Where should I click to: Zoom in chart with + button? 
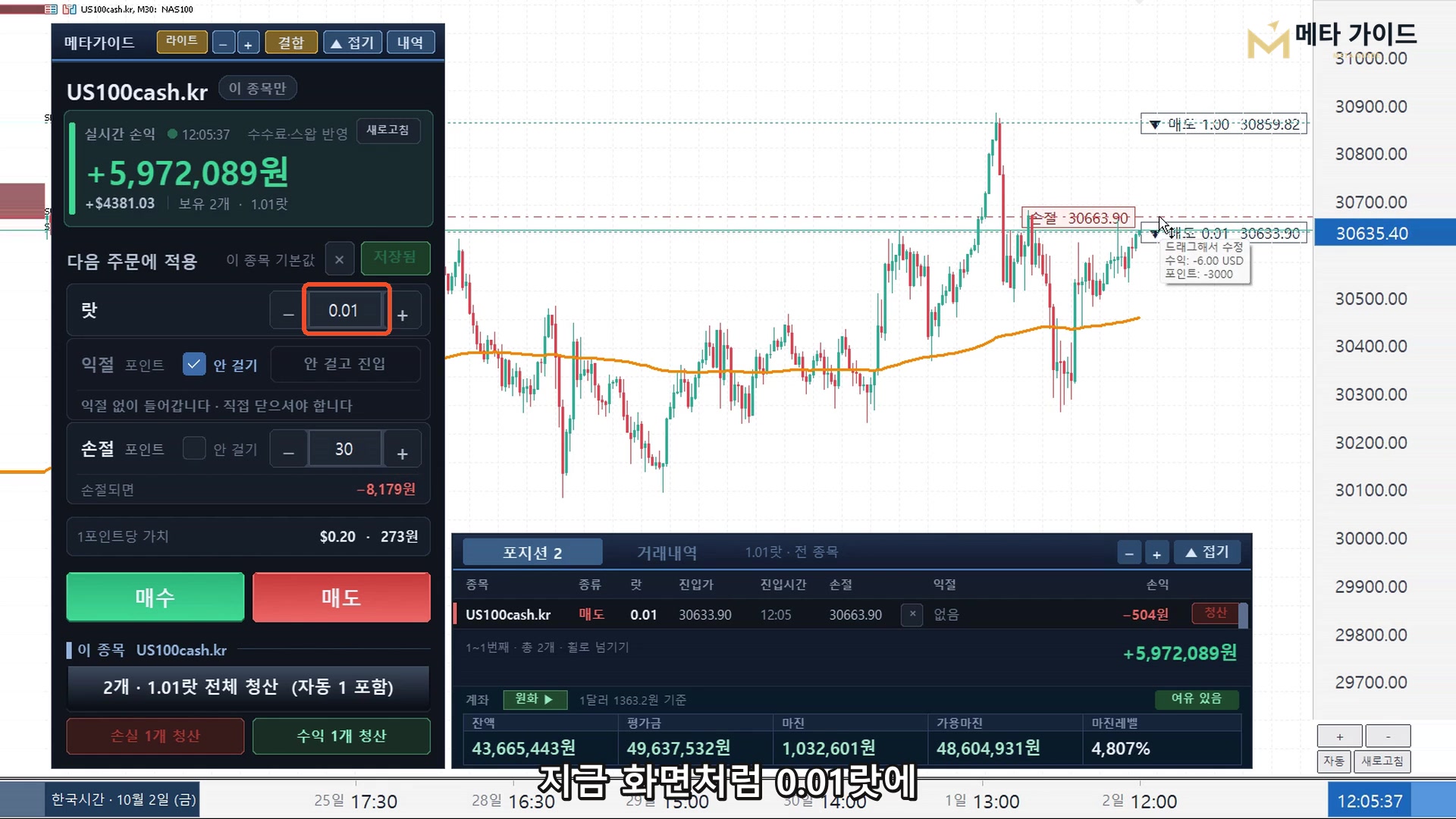point(1340,736)
